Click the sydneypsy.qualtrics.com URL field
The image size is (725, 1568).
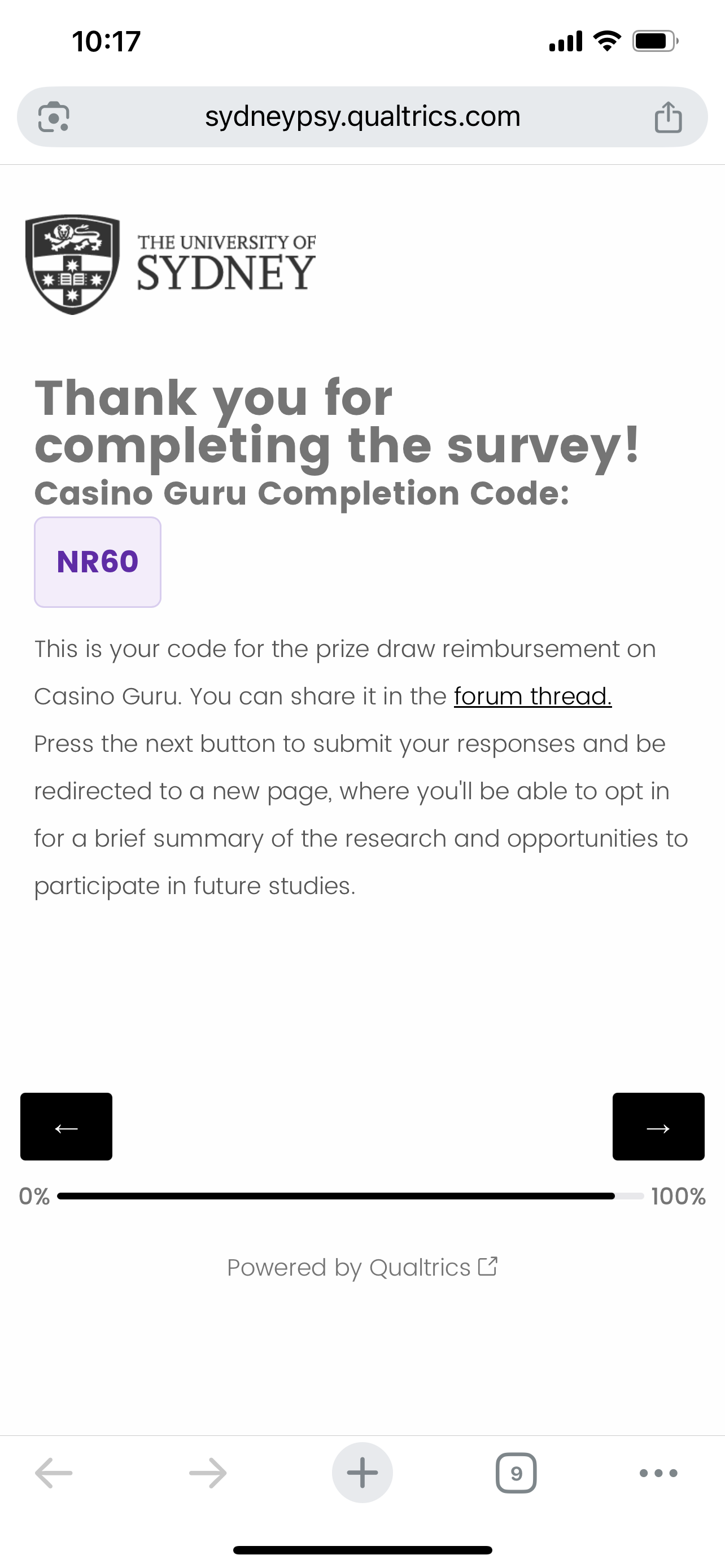pyautogui.click(x=362, y=117)
